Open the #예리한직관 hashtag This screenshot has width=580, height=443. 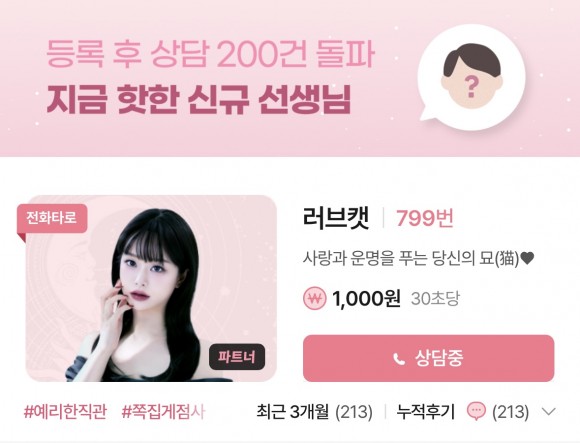(65, 412)
